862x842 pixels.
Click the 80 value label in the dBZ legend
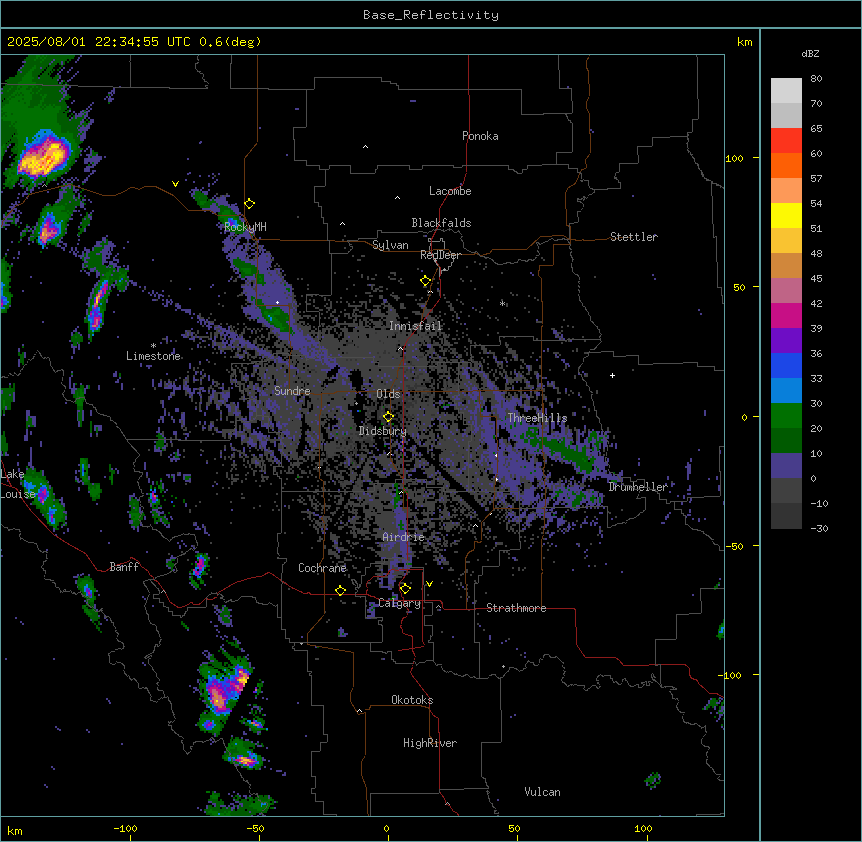(x=816, y=79)
